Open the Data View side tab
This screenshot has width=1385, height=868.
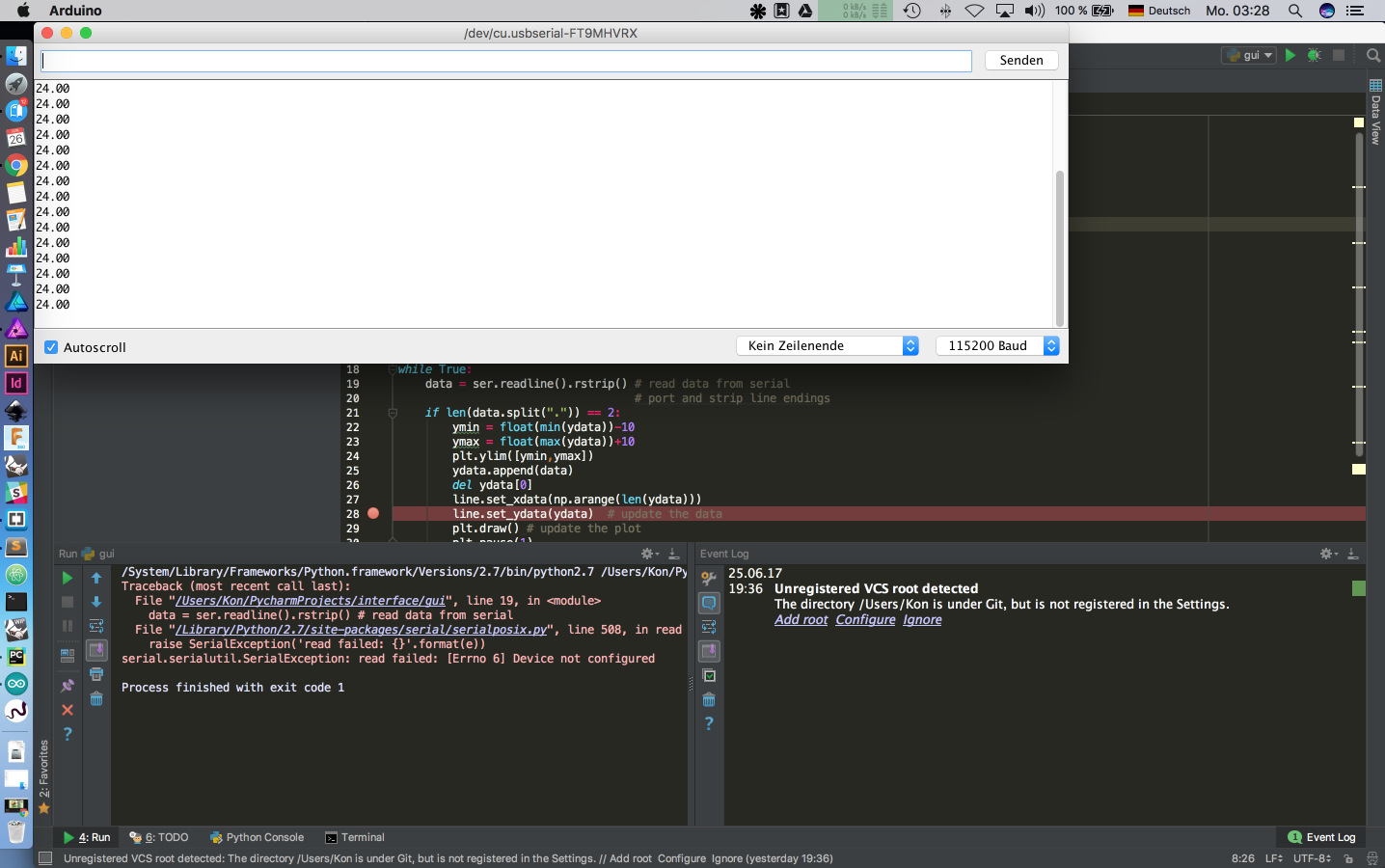pos(1375,113)
